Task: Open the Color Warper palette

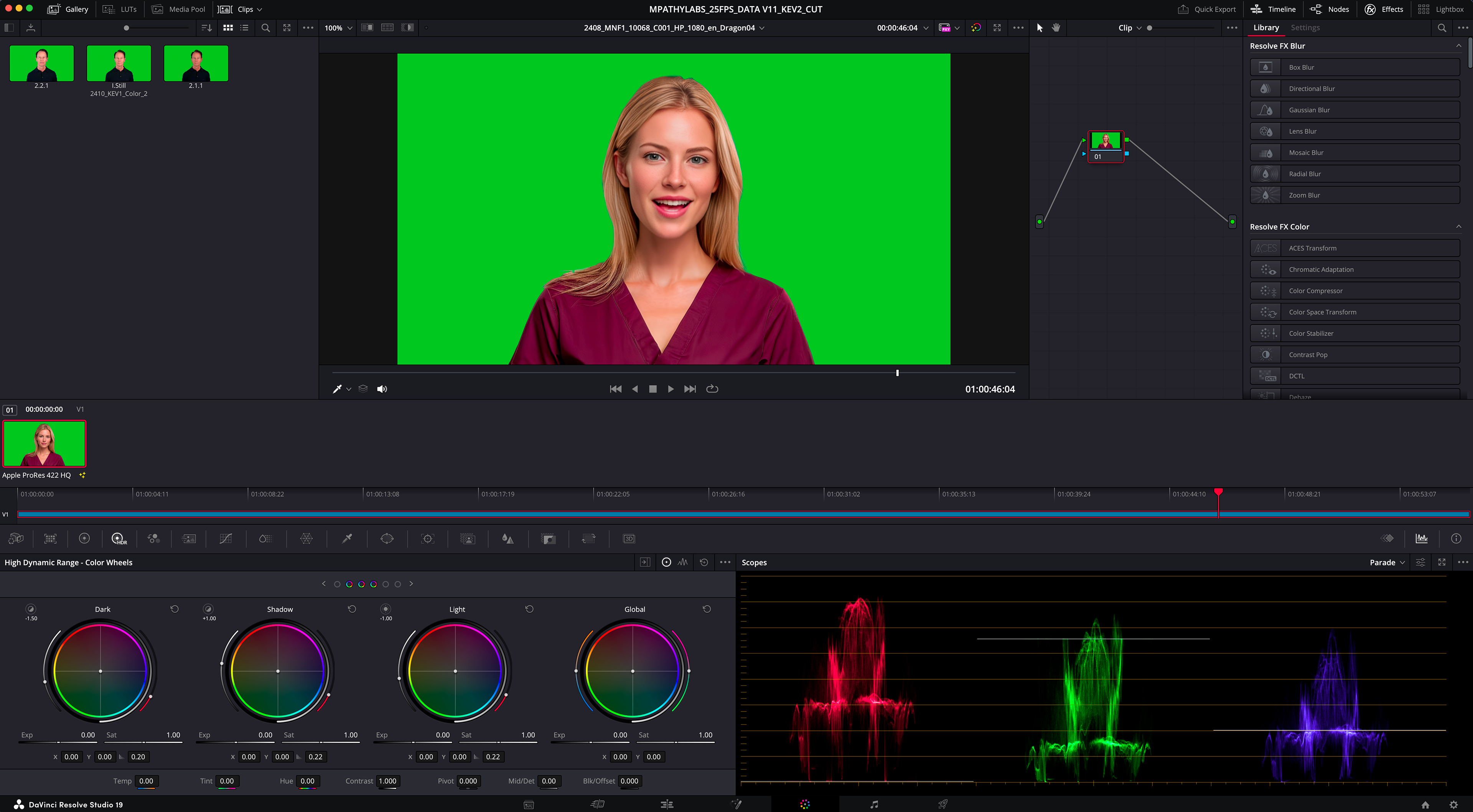Action: coord(306,539)
